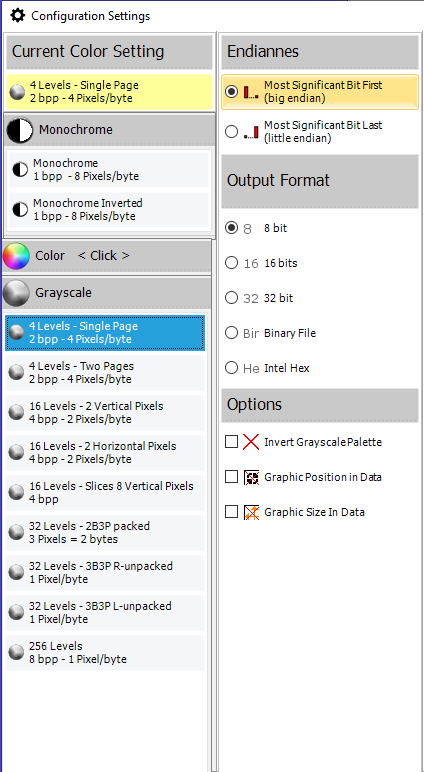Enable Invert Grayscale Palette checkbox
Viewport: 424px width, 772px height.
[x=231, y=442]
